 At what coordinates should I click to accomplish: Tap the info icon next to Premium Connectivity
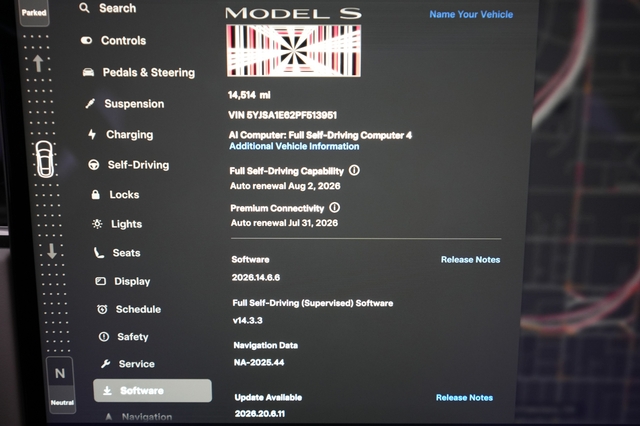(x=335, y=208)
